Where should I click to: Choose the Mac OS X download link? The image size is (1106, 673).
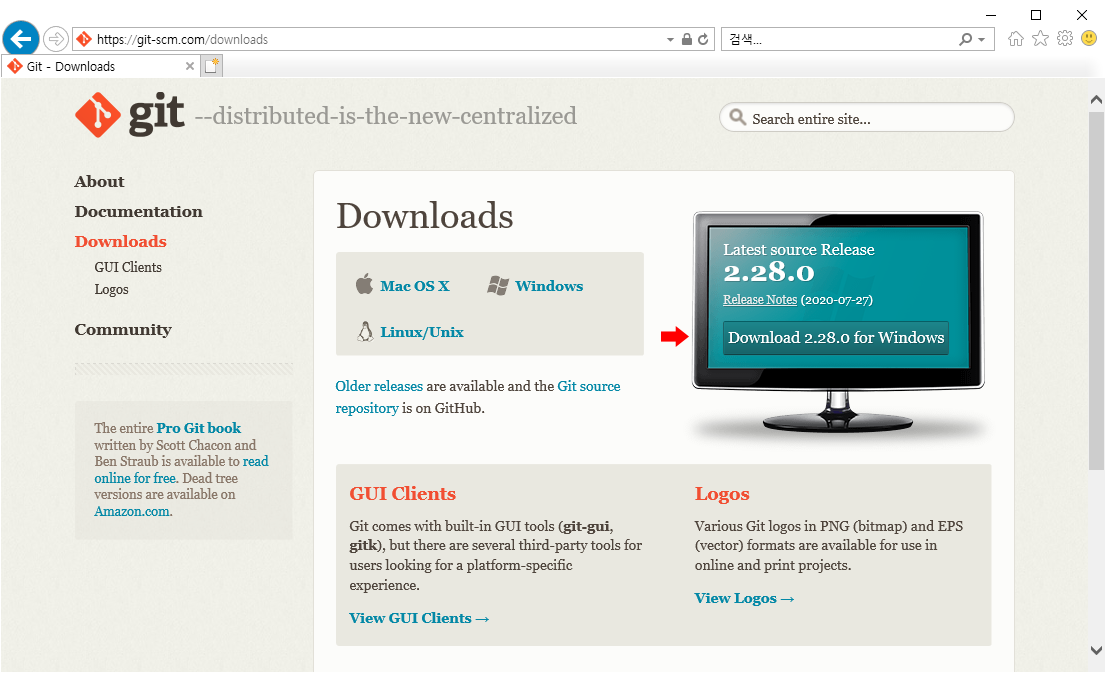point(415,286)
